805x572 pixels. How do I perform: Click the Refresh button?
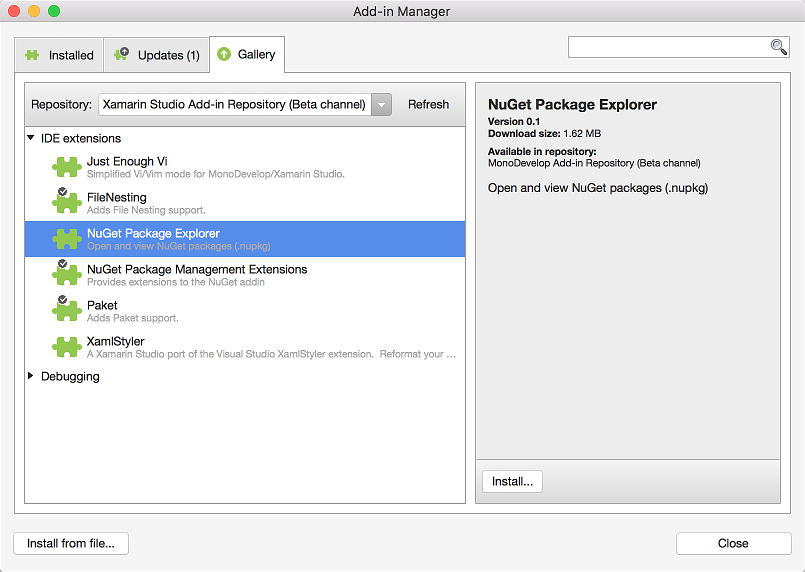pos(429,104)
